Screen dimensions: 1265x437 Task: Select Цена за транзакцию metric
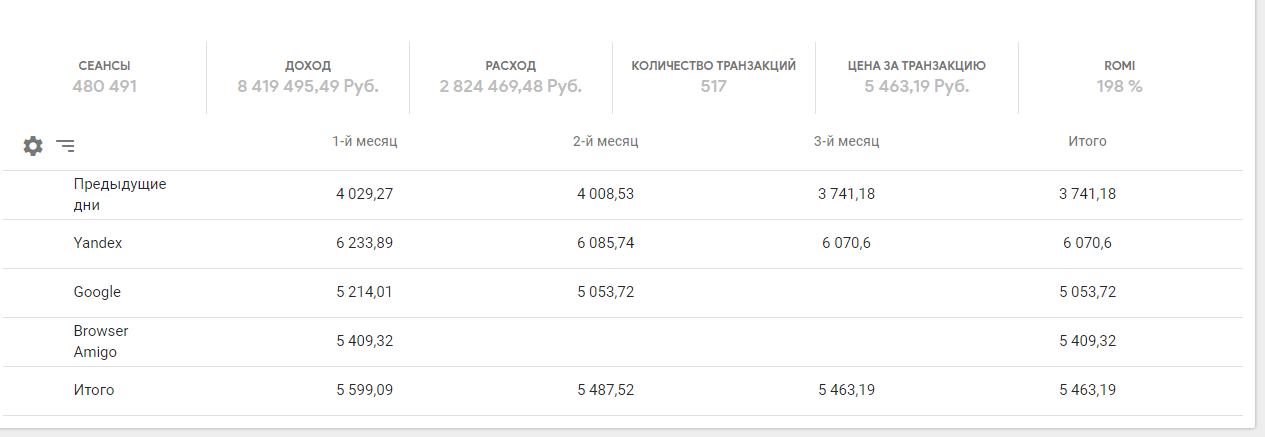[x=916, y=77]
